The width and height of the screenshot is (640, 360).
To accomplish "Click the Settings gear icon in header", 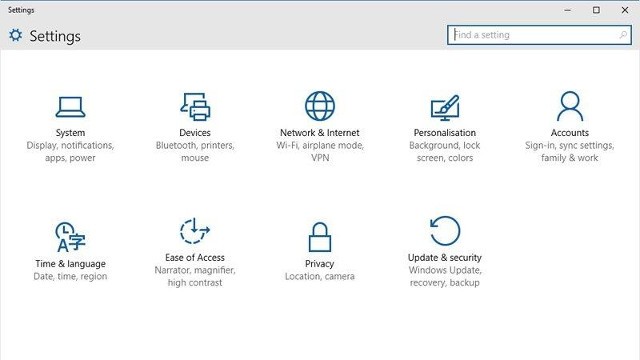I will (x=16, y=36).
